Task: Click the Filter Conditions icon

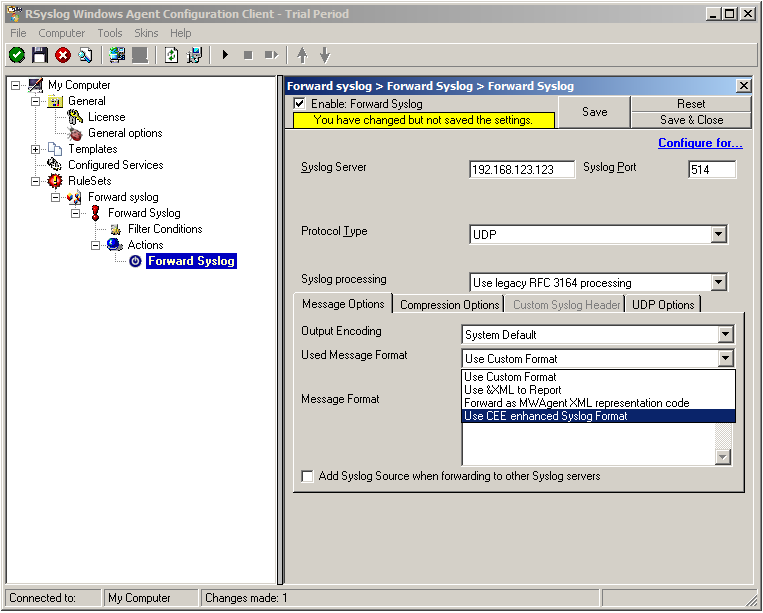Action: pyautogui.click(x=115, y=229)
